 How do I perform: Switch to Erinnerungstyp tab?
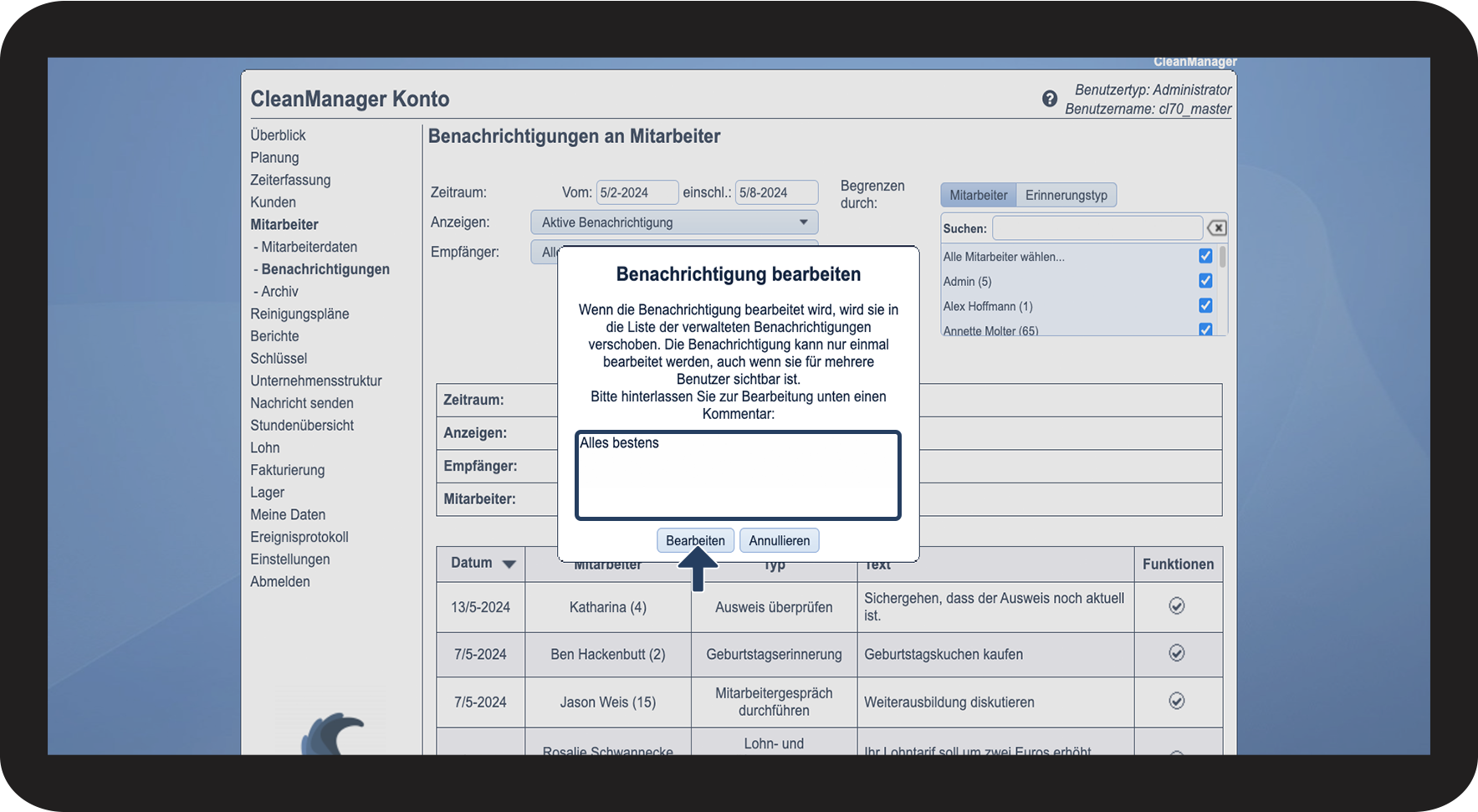pyautogui.click(x=1066, y=195)
